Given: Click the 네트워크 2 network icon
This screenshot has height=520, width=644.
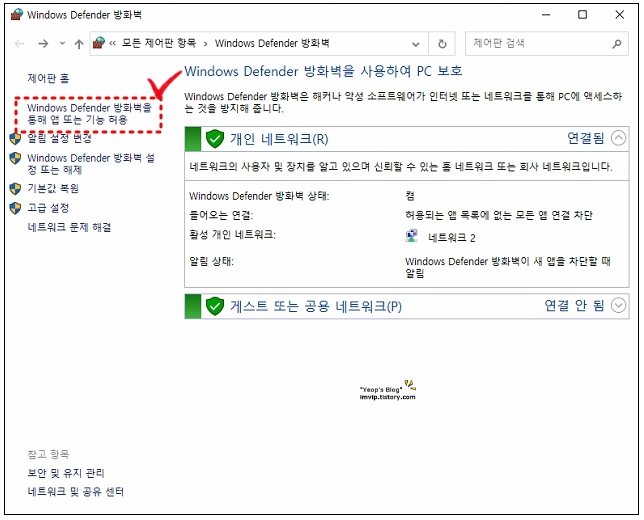Looking at the screenshot, I should coord(411,236).
